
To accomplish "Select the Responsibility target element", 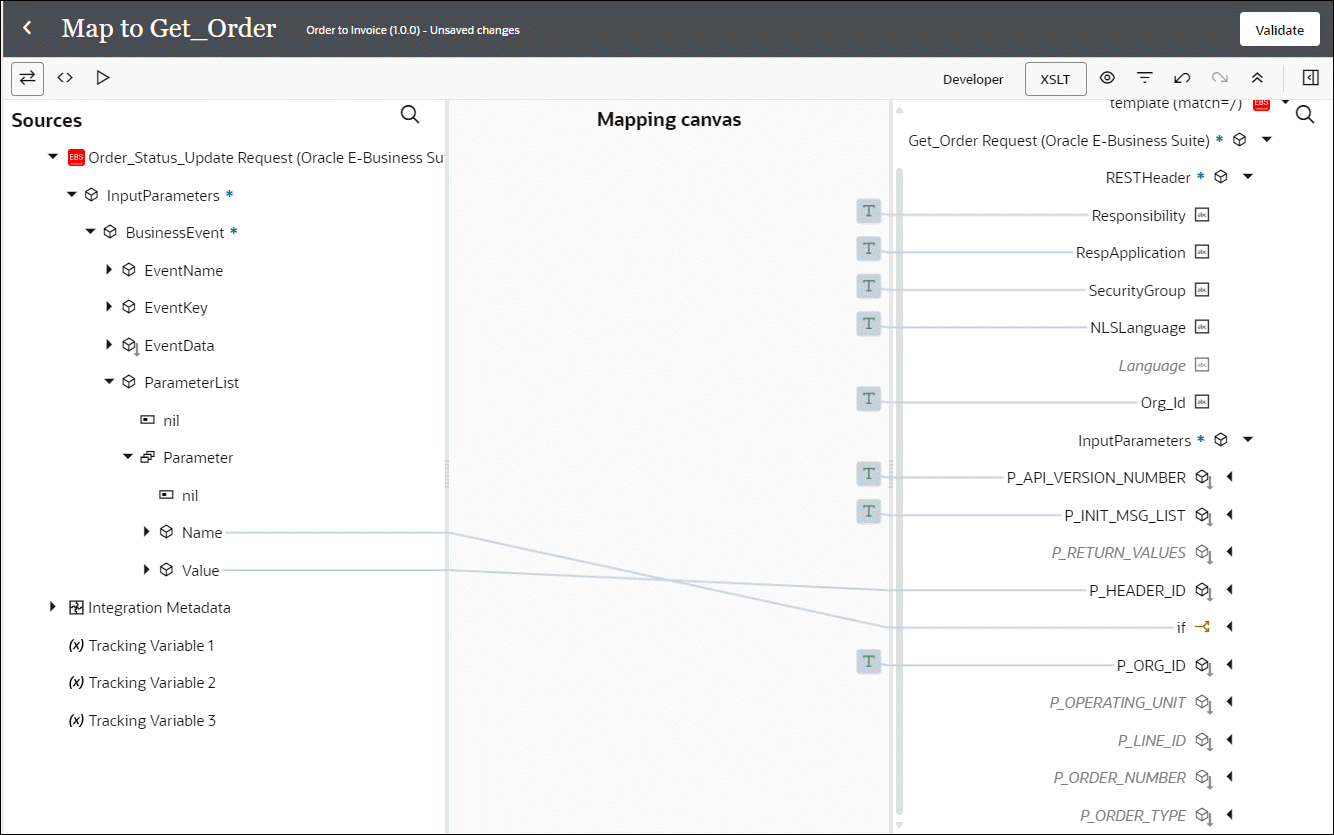I will tap(1139, 215).
